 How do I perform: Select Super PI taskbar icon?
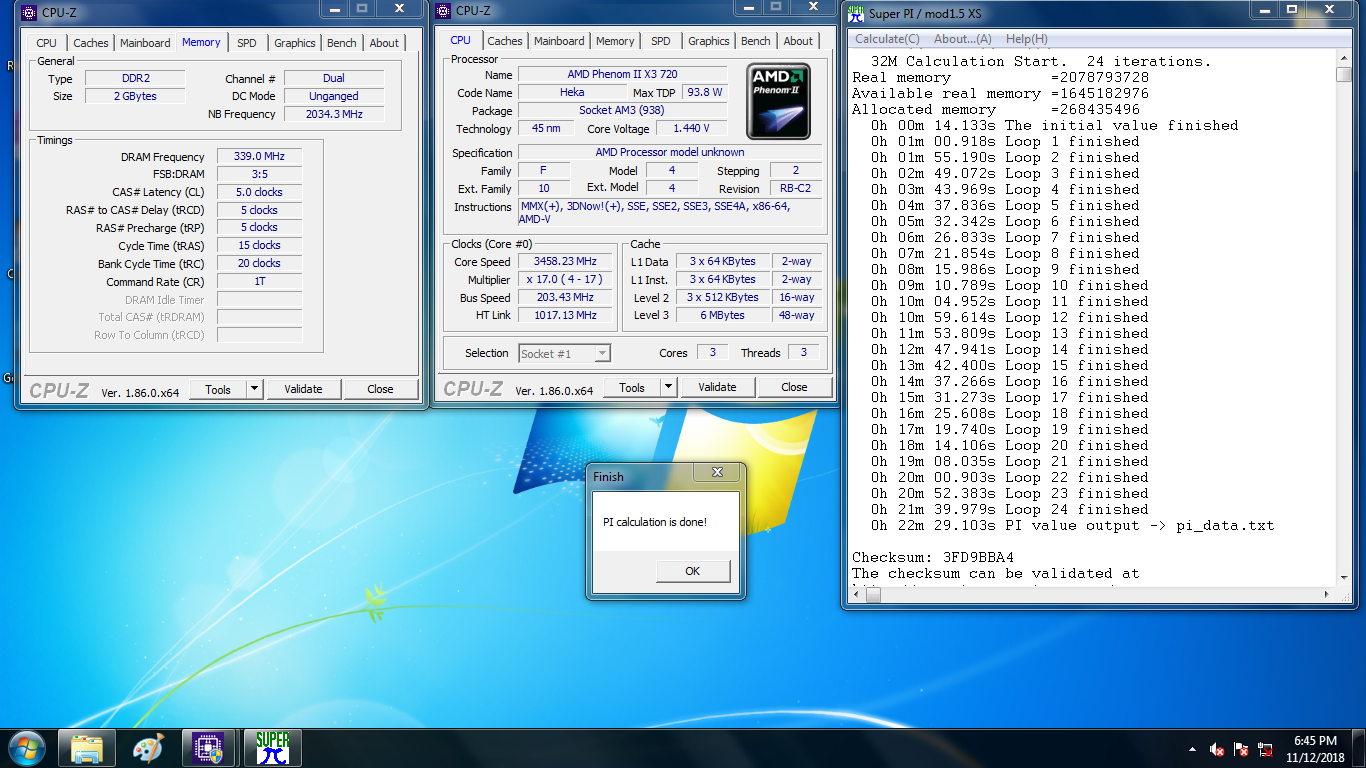point(273,748)
